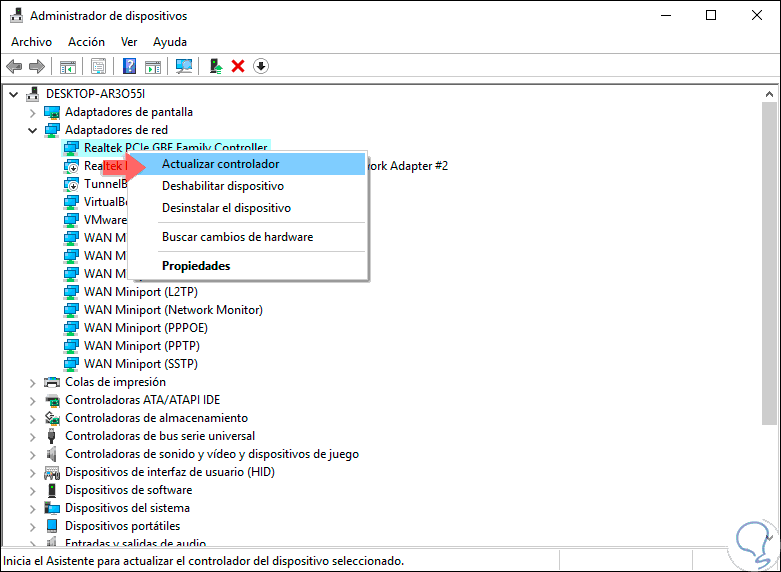
Task: Click the disabled adapter icon beside TunnelB
Action: coord(71,184)
